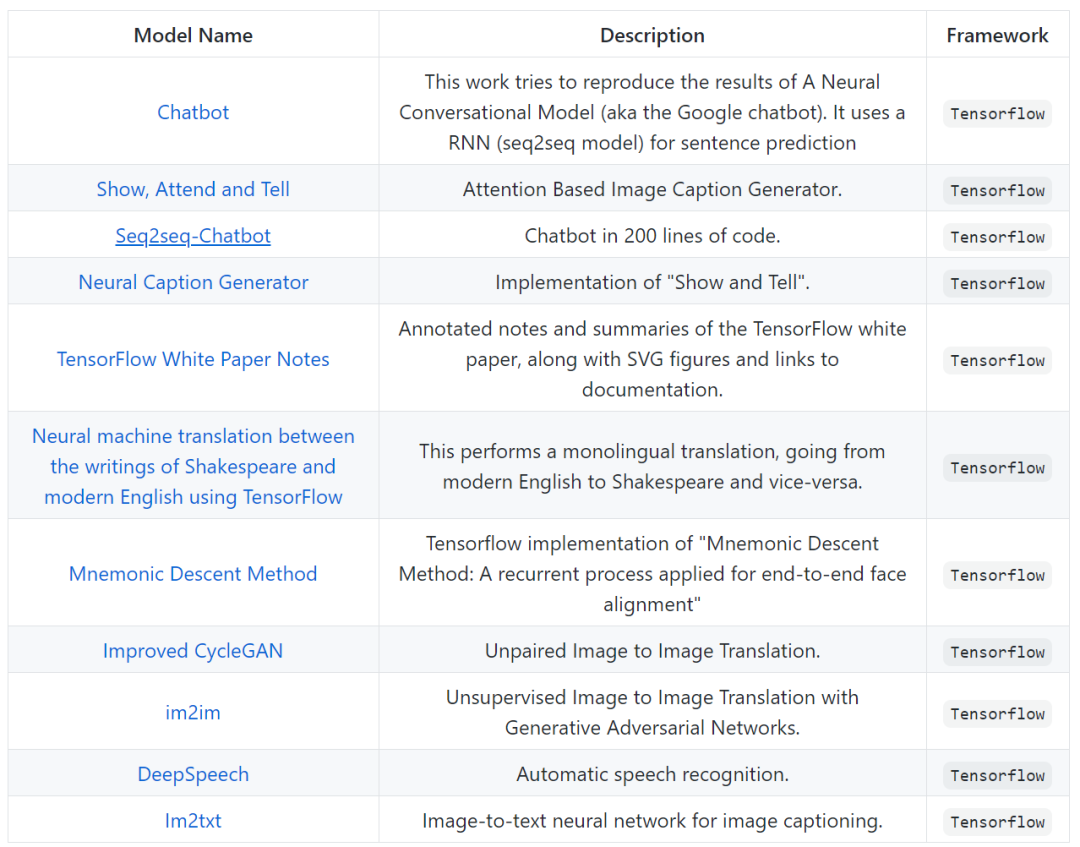Open the Improved CycleGAN link
This screenshot has width=1080, height=847.
point(193,651)
